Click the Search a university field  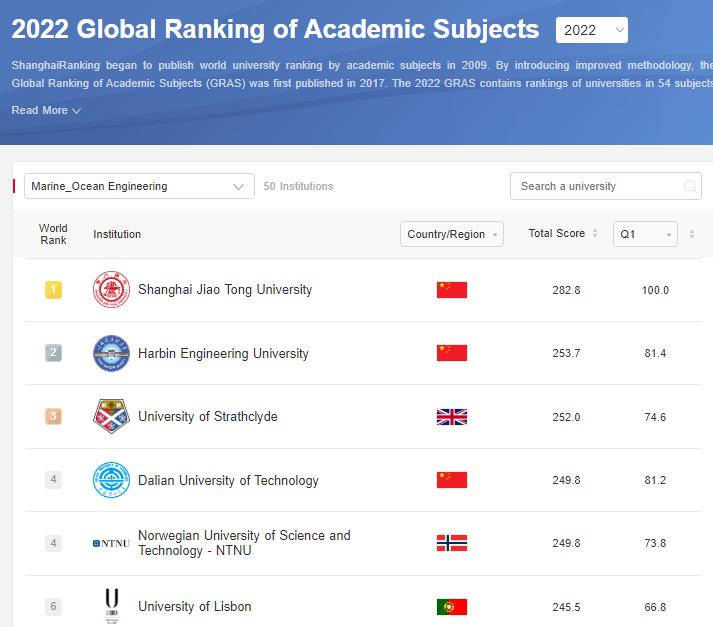606,186
